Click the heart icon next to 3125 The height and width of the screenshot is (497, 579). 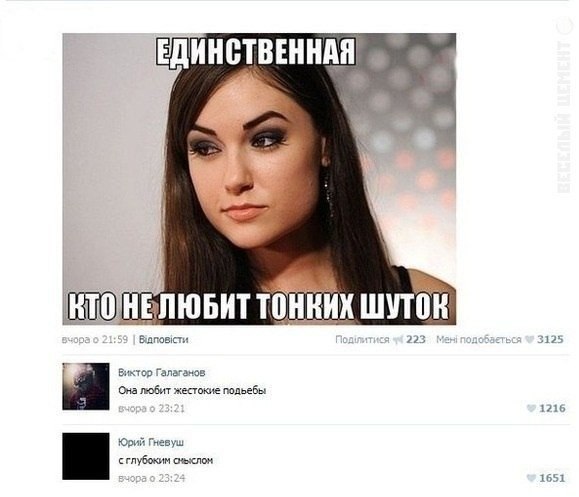click(530, 339)
